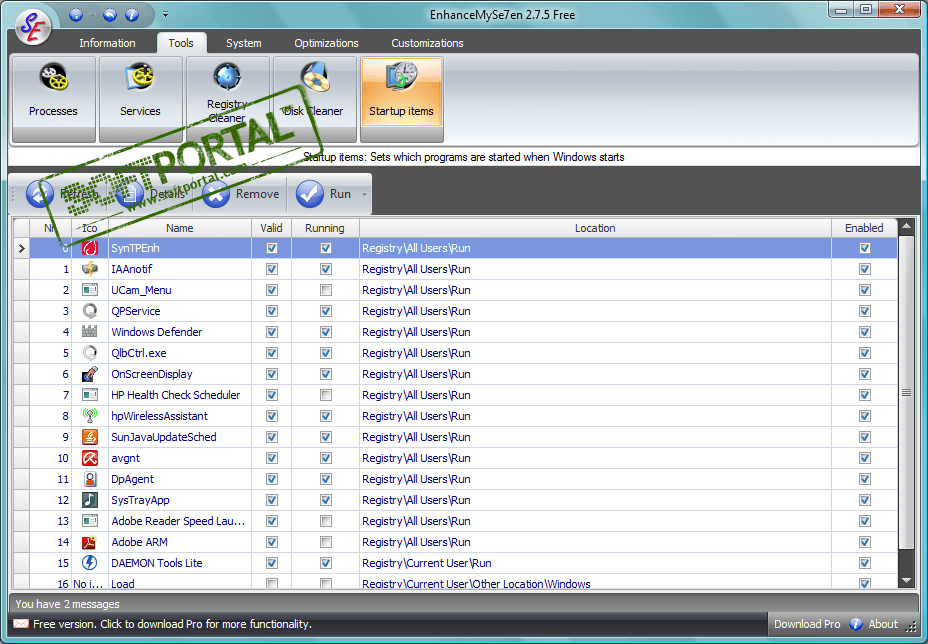Screen dimensions: 928x644
Task: Click the UCam_Menu row icon
Action: pyautogui.click(x=90, y=290)
